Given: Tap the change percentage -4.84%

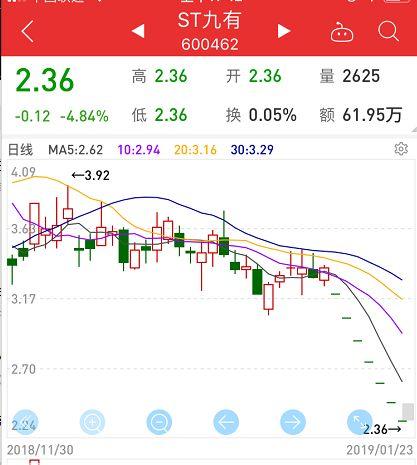Looking at the screenshot, I should tap(84, 116).
